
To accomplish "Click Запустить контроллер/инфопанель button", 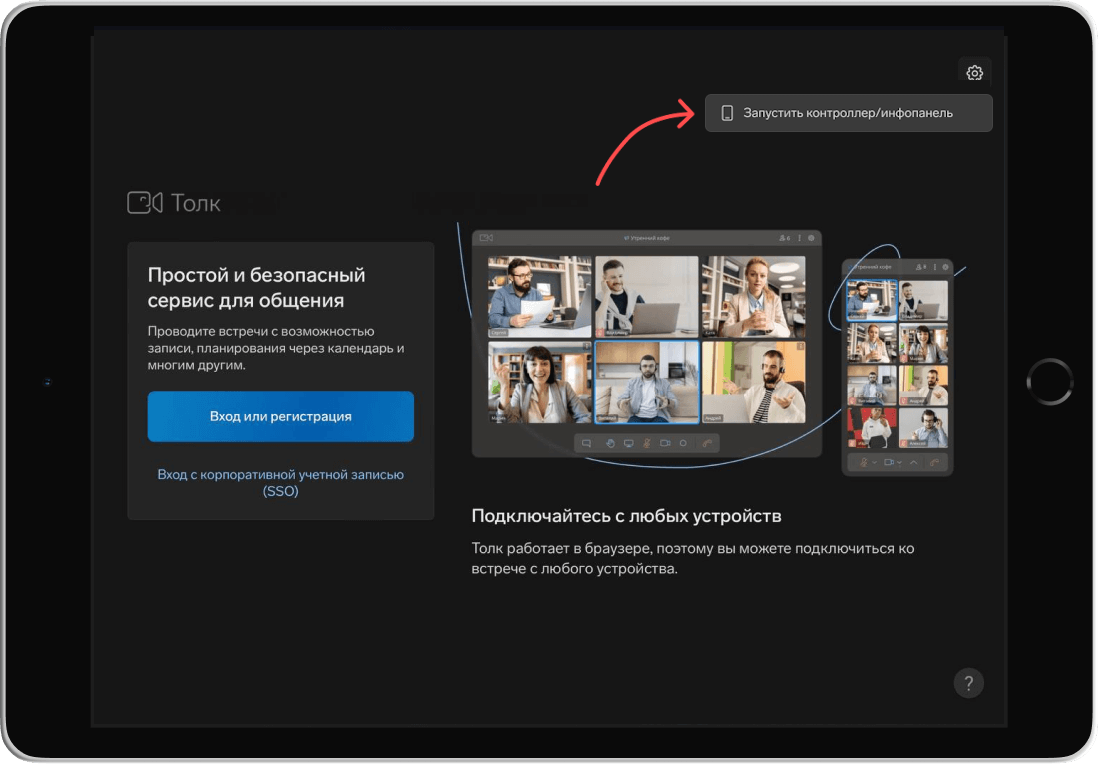I will [848, 113].
